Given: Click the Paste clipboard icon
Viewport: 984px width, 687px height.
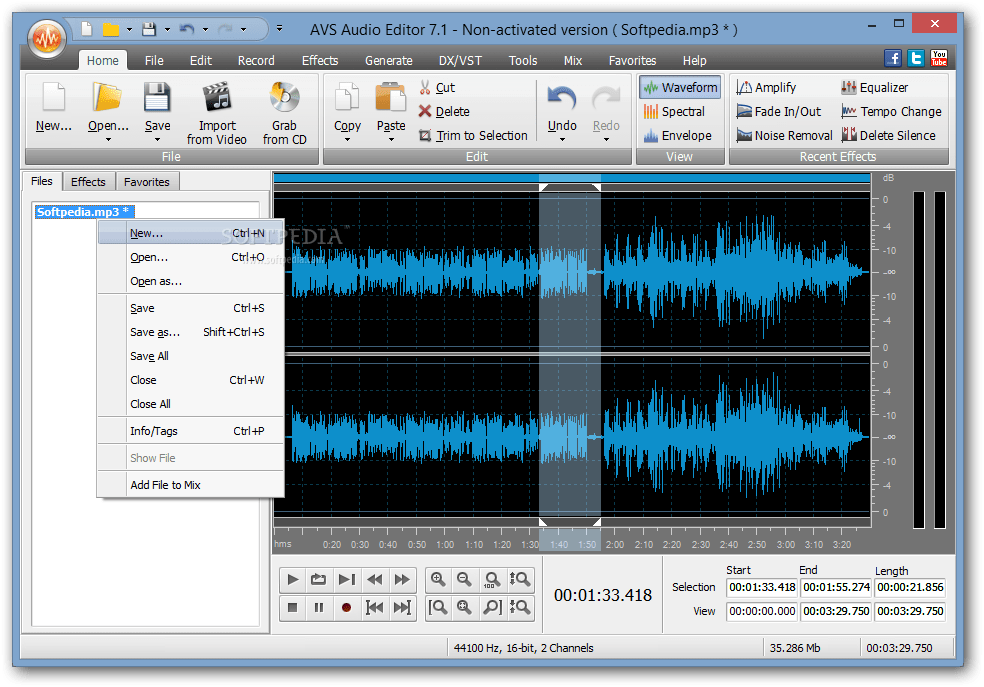Looking at the screenshot, I should pyautogui.click(x=390, y=99).
